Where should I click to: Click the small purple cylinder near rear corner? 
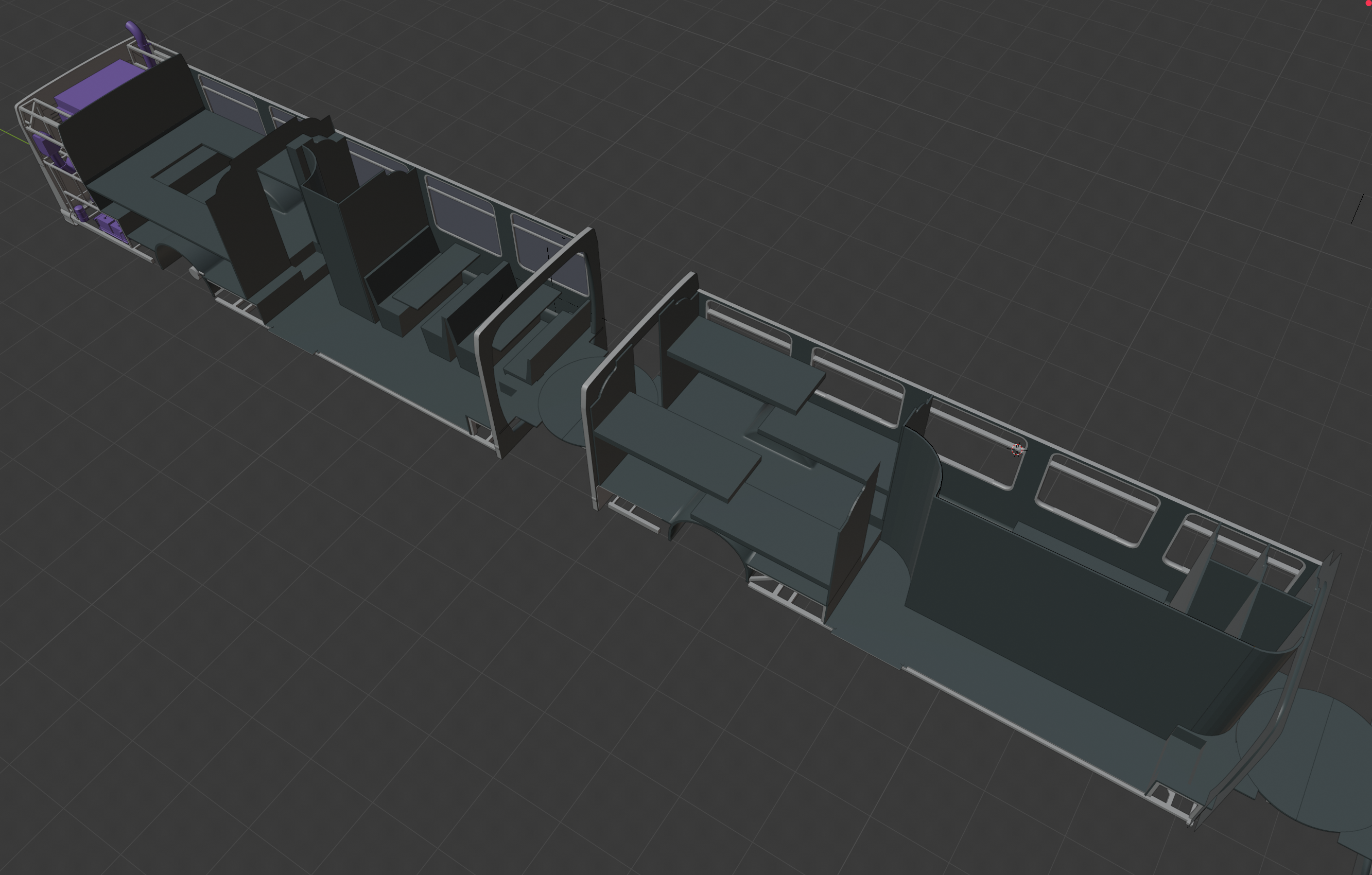coord(81,214)
